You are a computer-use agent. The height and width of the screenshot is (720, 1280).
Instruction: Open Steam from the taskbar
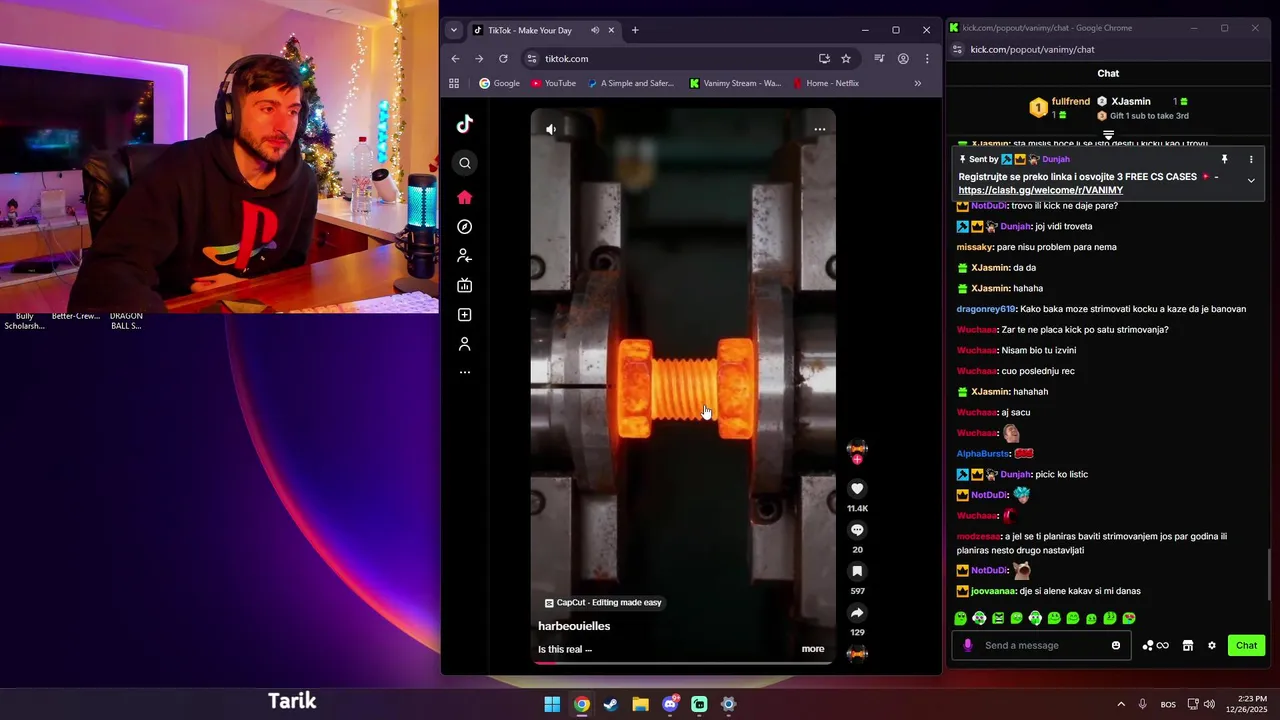611,704
